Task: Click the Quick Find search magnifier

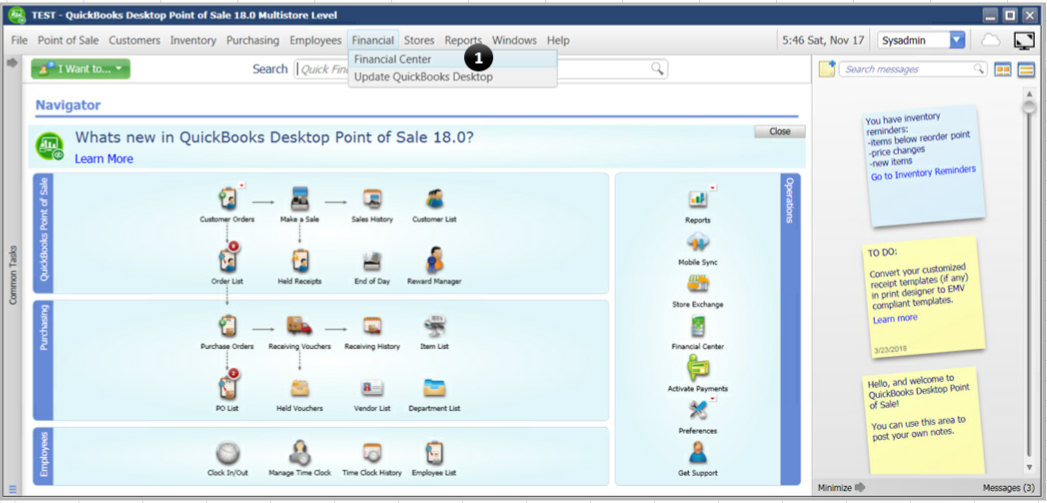Action: click(658, 69)
